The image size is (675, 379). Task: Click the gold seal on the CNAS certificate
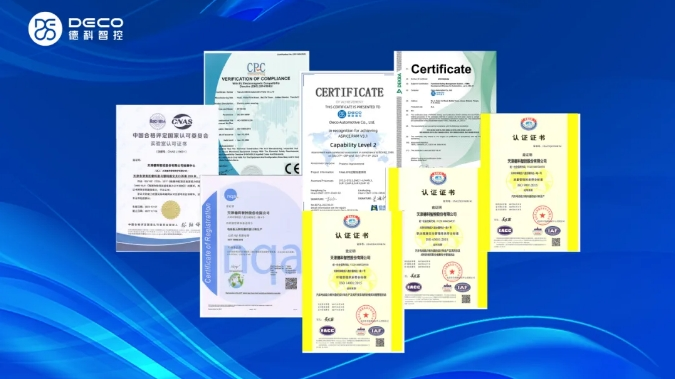170,210
